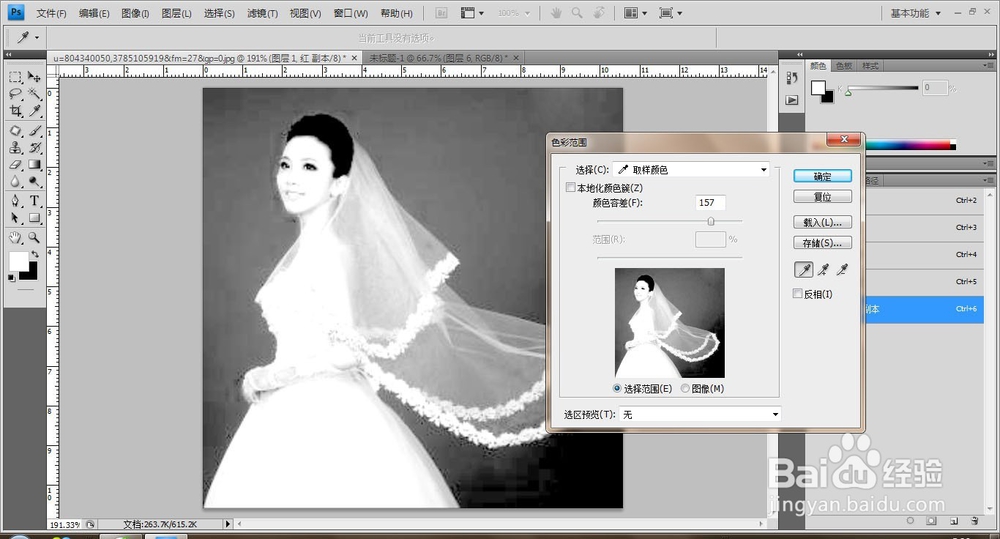Open the Actions panel icon
The height and width of the screenshot is (539, 1000).
tap(791, 100)
